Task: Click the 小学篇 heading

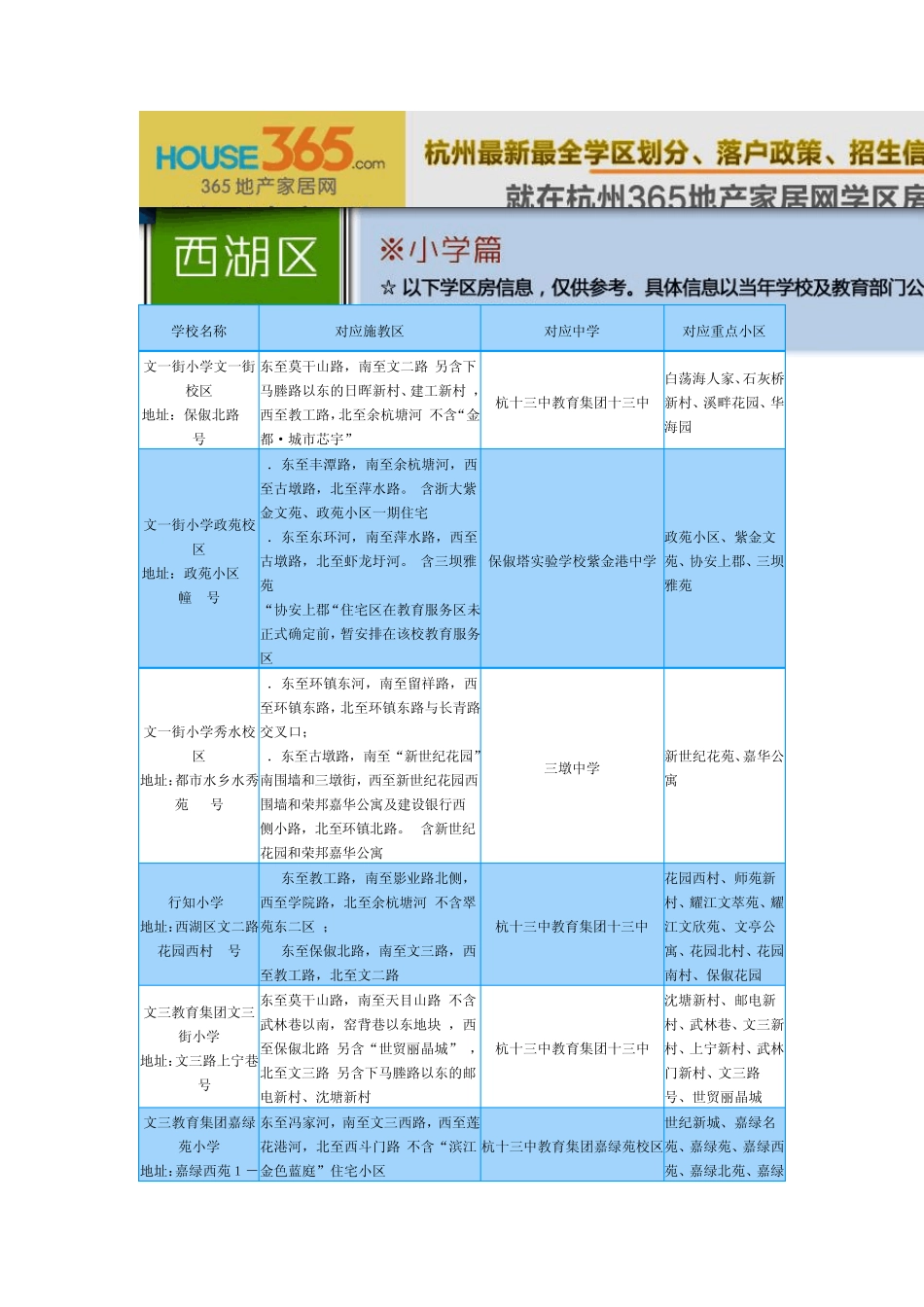Action: click(x=442, y=250)
